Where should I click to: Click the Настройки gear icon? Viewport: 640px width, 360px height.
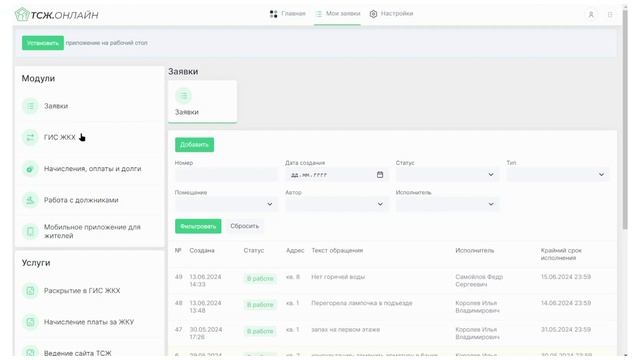tap(373, 14)
